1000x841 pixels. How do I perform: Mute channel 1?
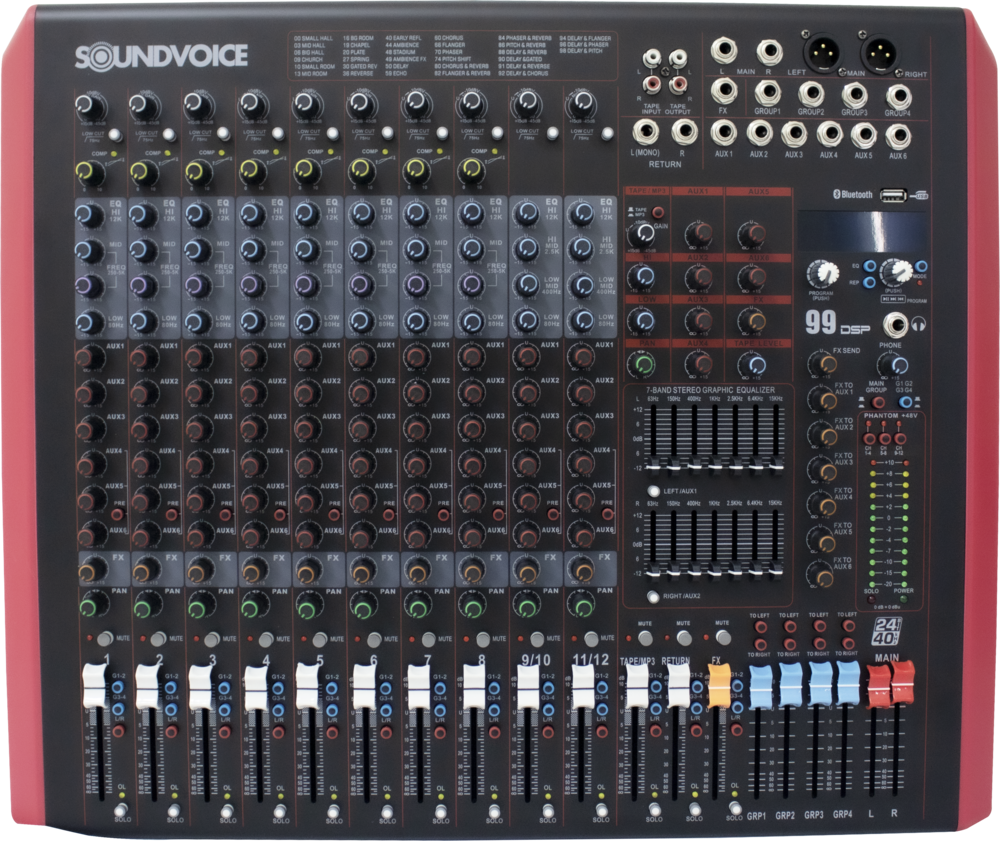105,638
